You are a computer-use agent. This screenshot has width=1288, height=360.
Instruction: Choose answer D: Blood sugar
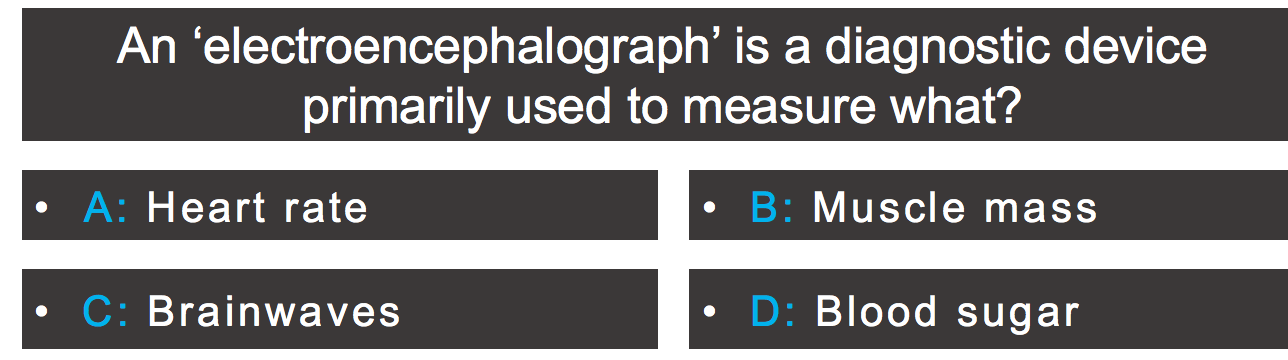[x=988, y=309]
